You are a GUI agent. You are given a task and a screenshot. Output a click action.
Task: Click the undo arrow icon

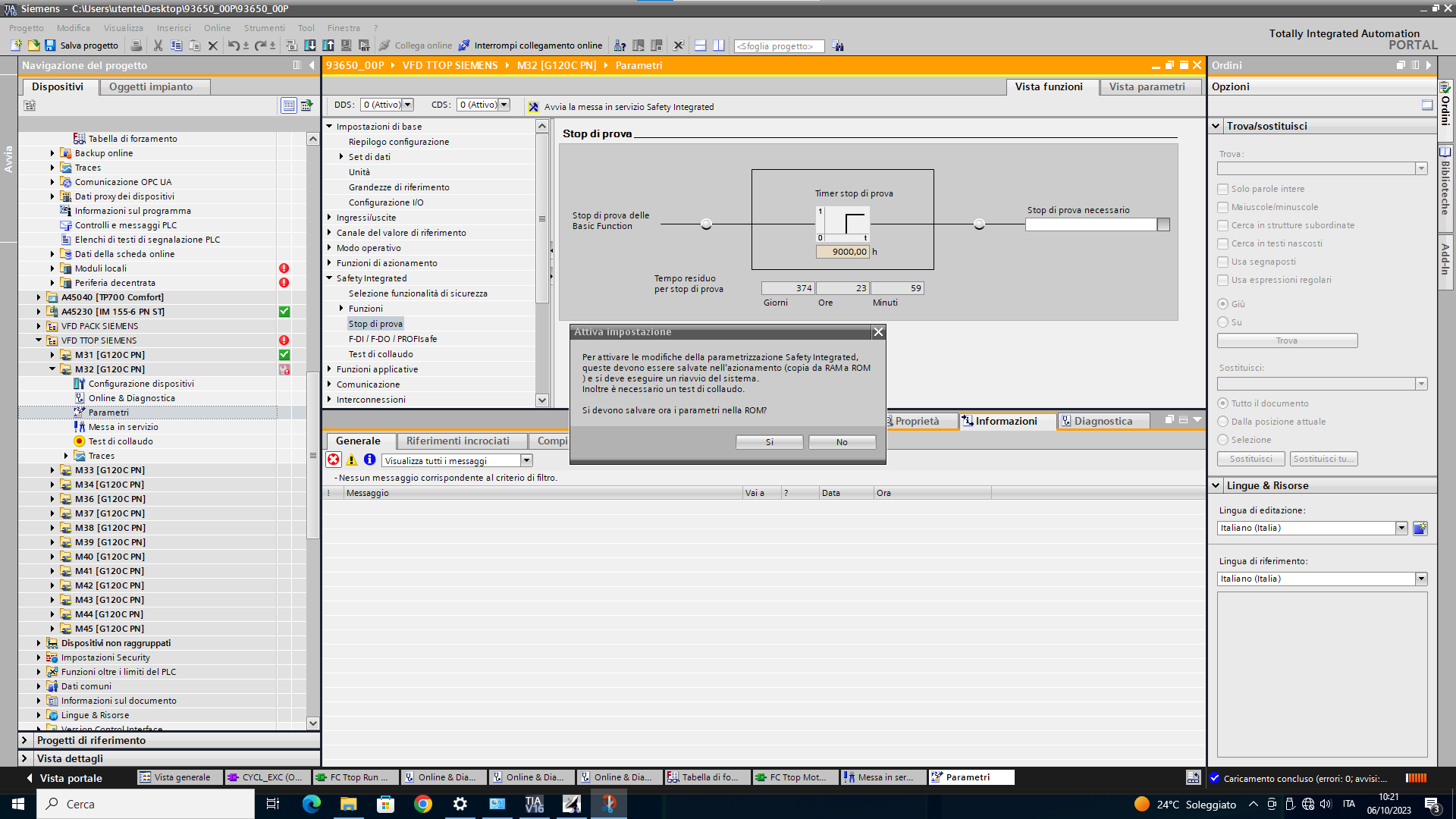pos(234,45)
